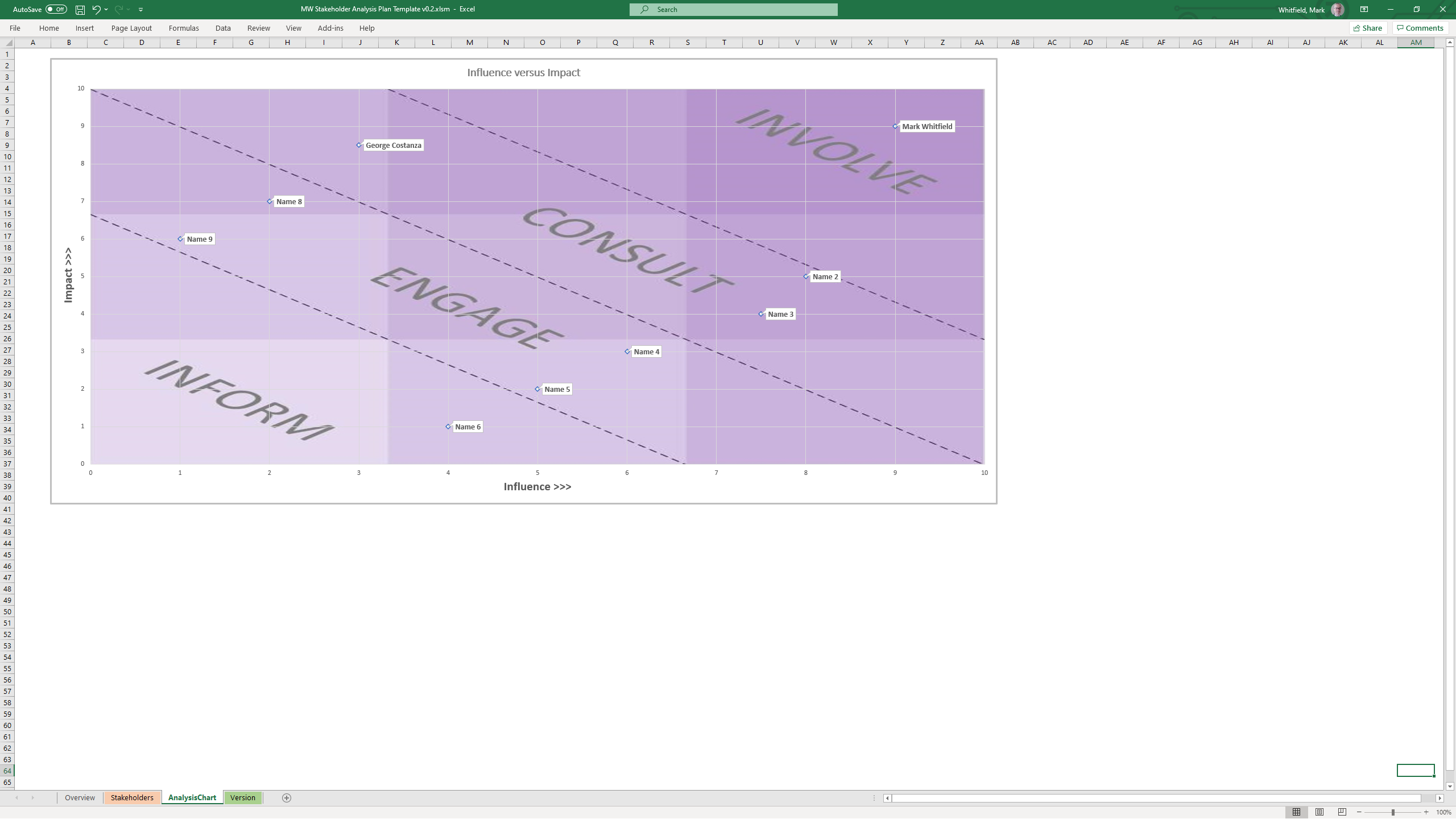Click the Save icon in the title bar
This screenshot has width=1456, height=819.
(80, 10)
